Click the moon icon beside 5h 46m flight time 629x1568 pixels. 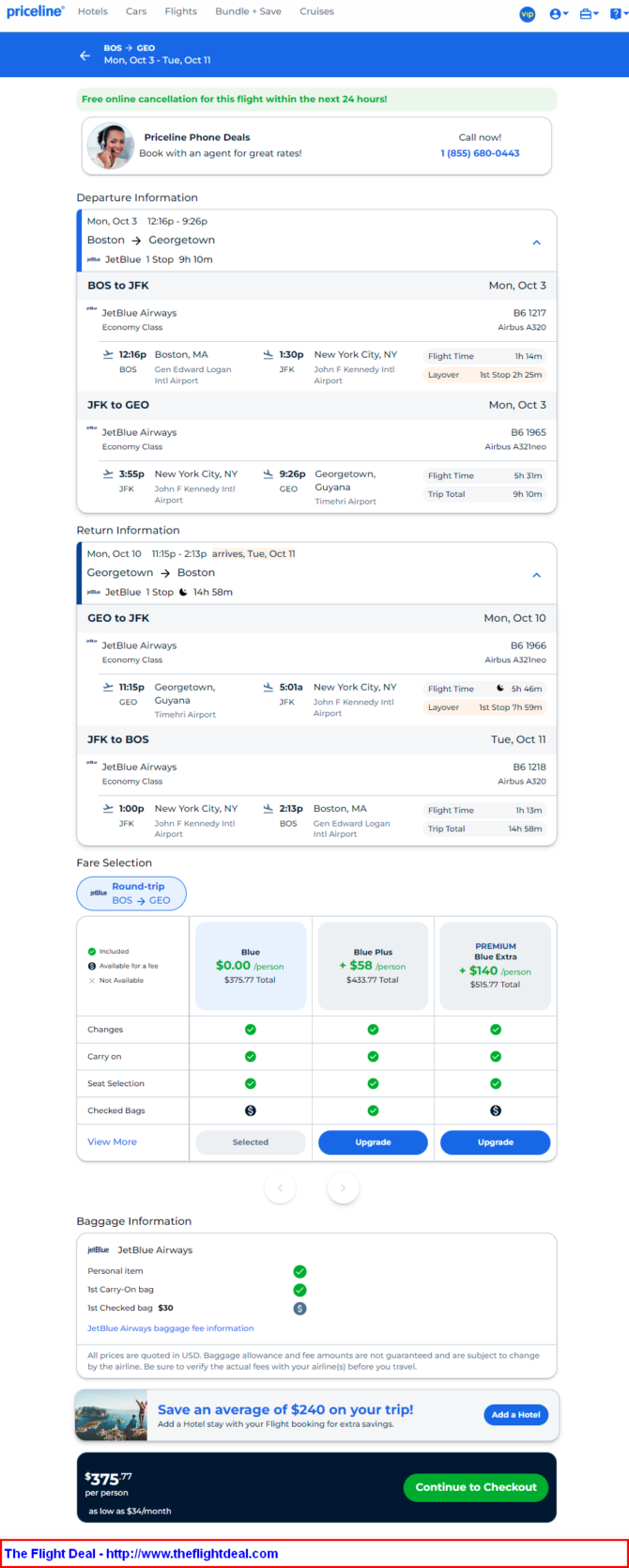tap(500, 689)
